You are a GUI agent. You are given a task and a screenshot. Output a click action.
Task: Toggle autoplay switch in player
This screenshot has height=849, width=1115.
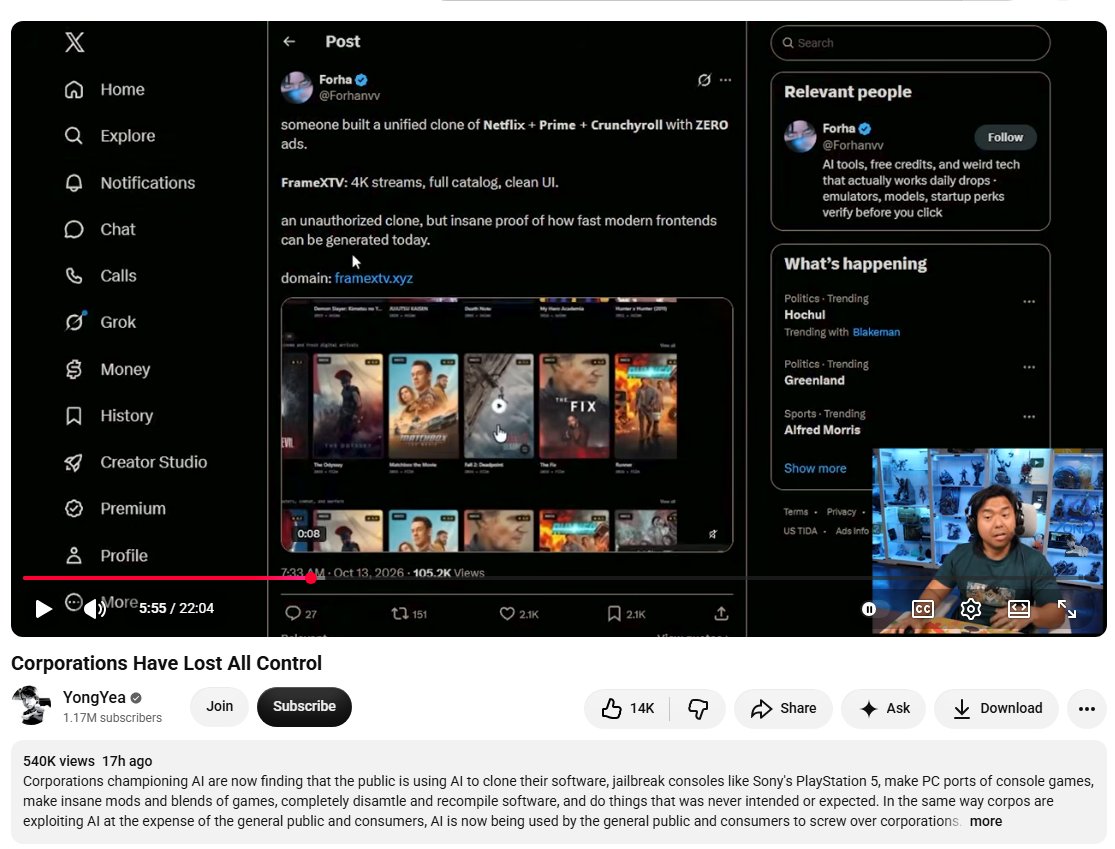click(x=869, y=609)
